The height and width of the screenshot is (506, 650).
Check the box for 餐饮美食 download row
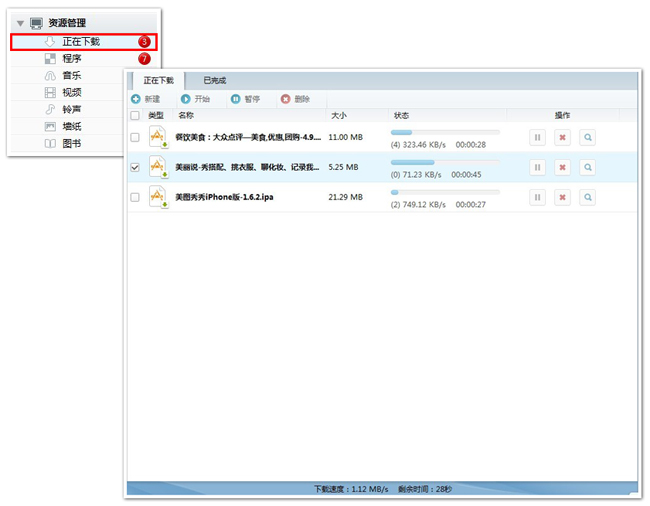point(135,138)
